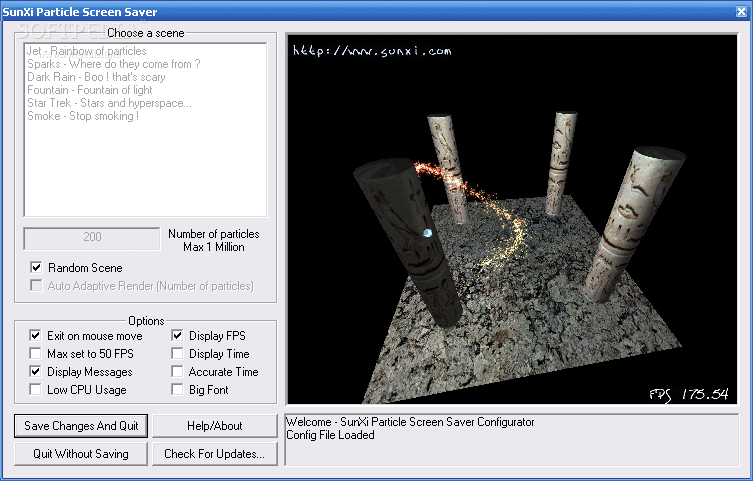Click Quit Without Saving button
The height and width of the screenshot is (481, 753).
click(81, 454)
